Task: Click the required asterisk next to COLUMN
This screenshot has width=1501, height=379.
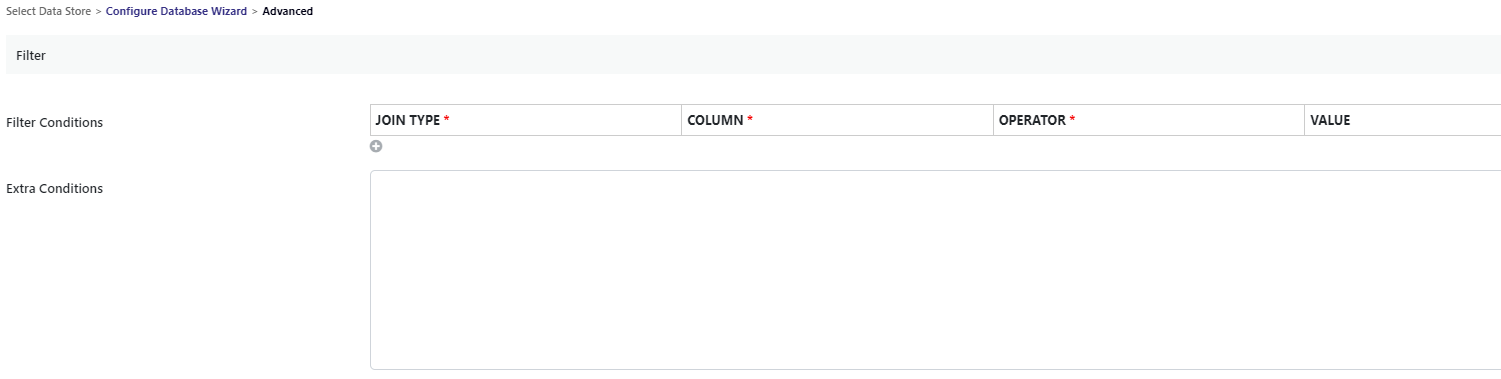Action: pos(750,120)
